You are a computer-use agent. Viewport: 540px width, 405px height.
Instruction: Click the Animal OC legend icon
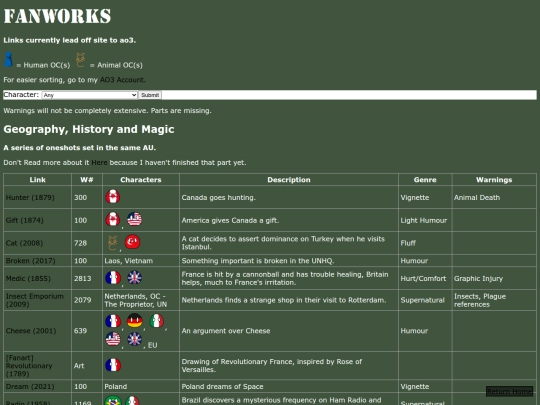click(x=80, y=60)
